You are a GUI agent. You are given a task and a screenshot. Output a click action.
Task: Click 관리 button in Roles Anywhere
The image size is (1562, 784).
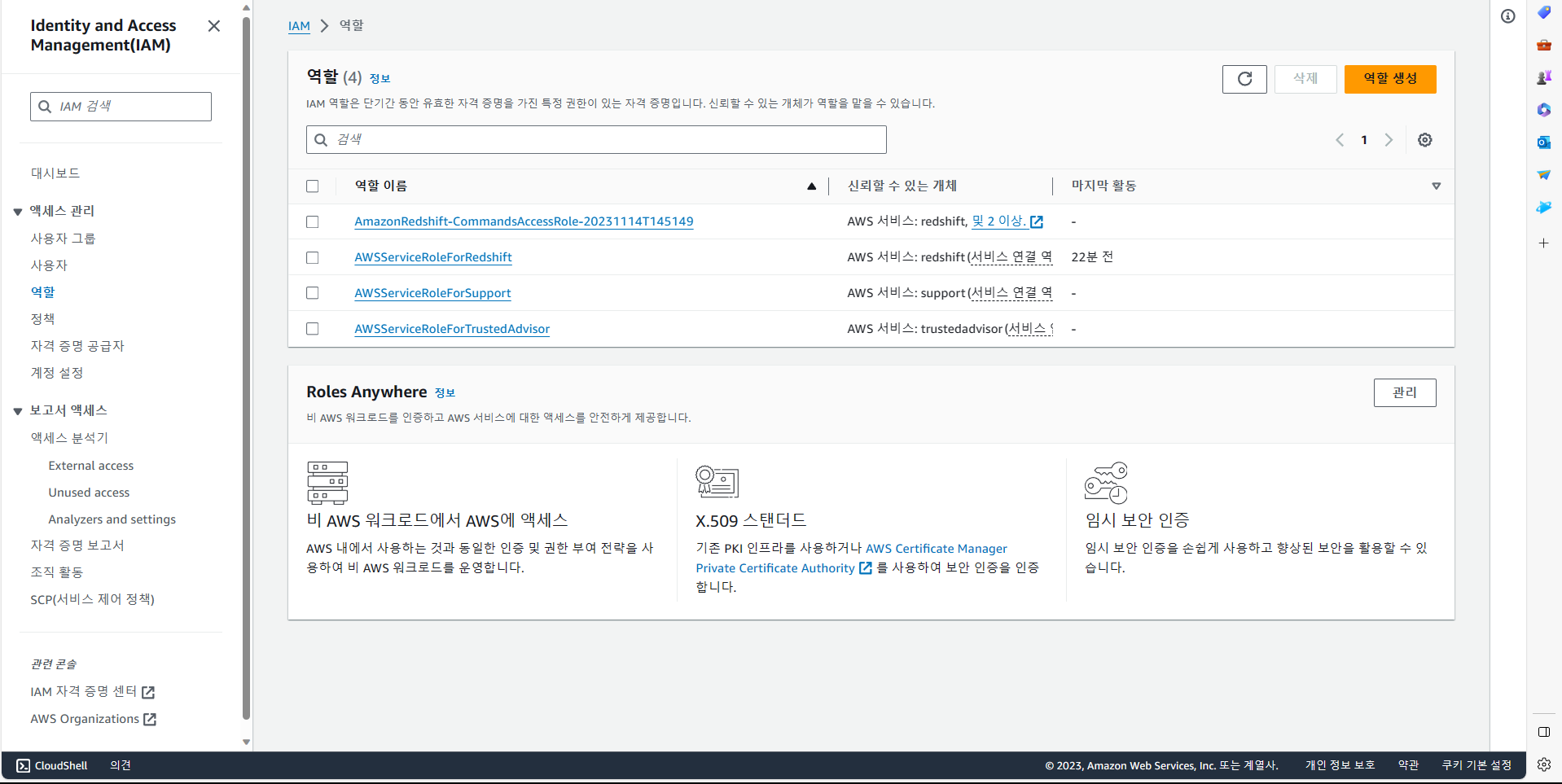click(1405, 392)
